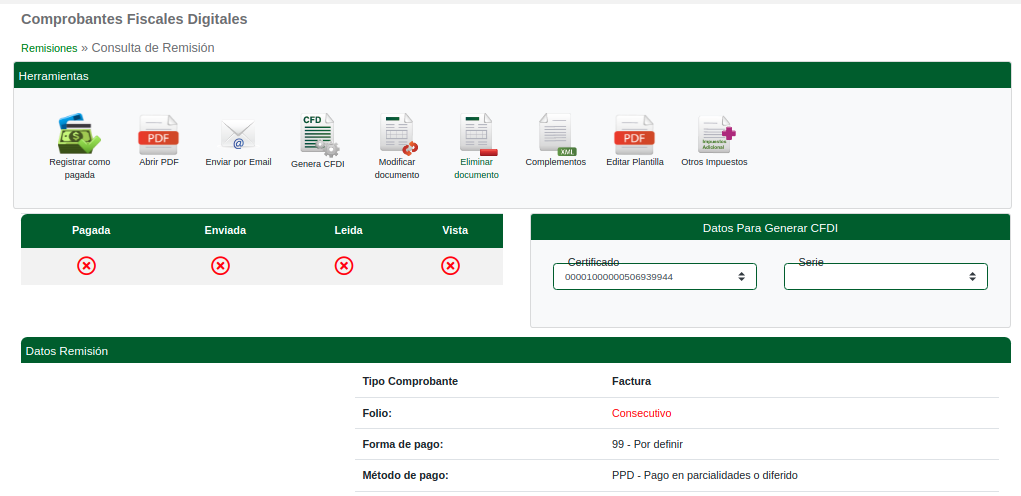The width and height of the screenshot is (1021, 496).
Task: Click the Datos Para Generar CFDI header
Action: [770, 228]
